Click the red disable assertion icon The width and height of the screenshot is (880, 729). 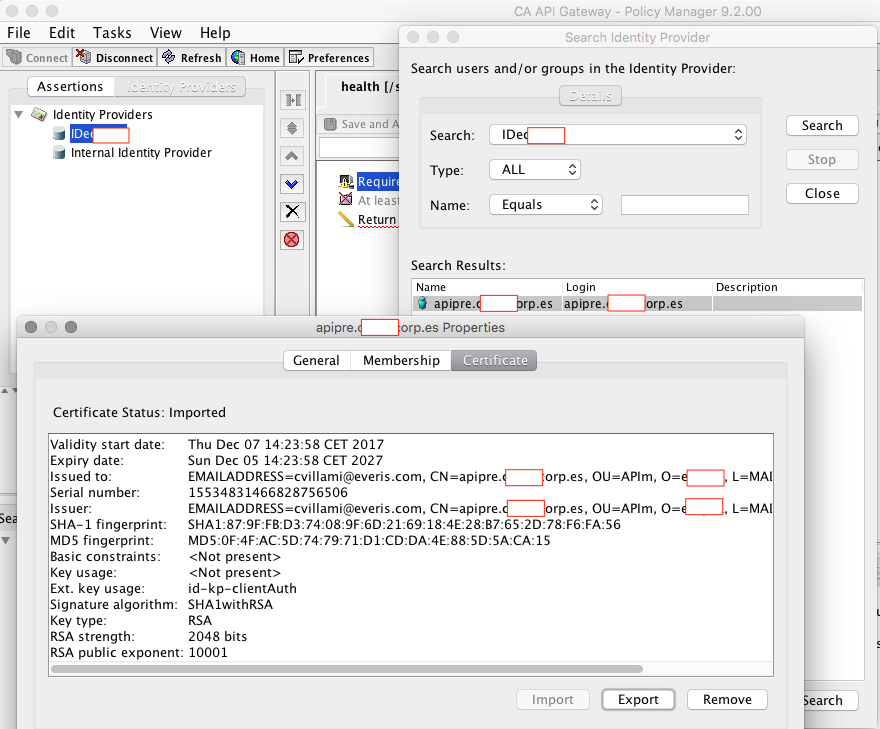[x=292, y=239]
